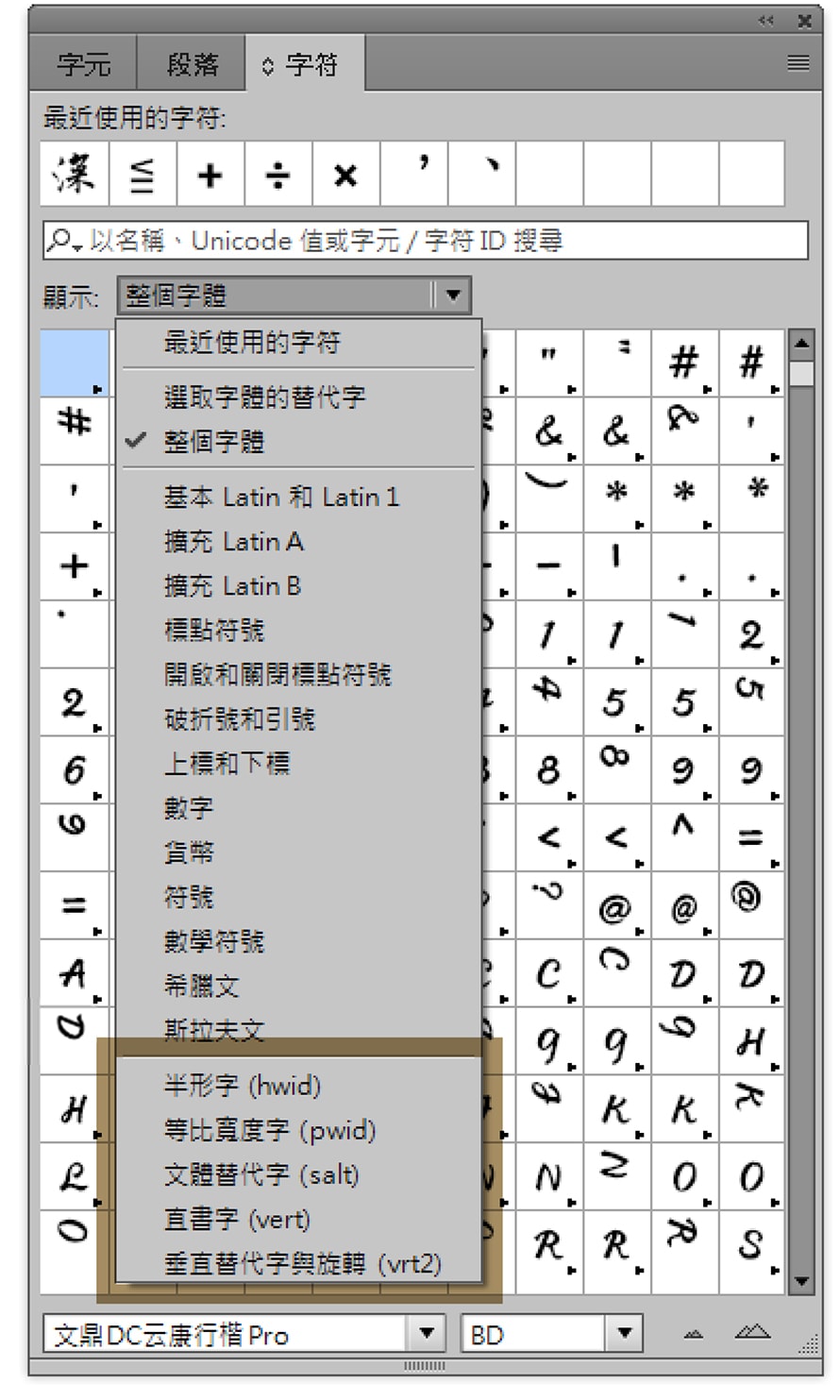Choose 半形字 (hwid) filter option
840x1400 pixels.
pos(243,1086)
